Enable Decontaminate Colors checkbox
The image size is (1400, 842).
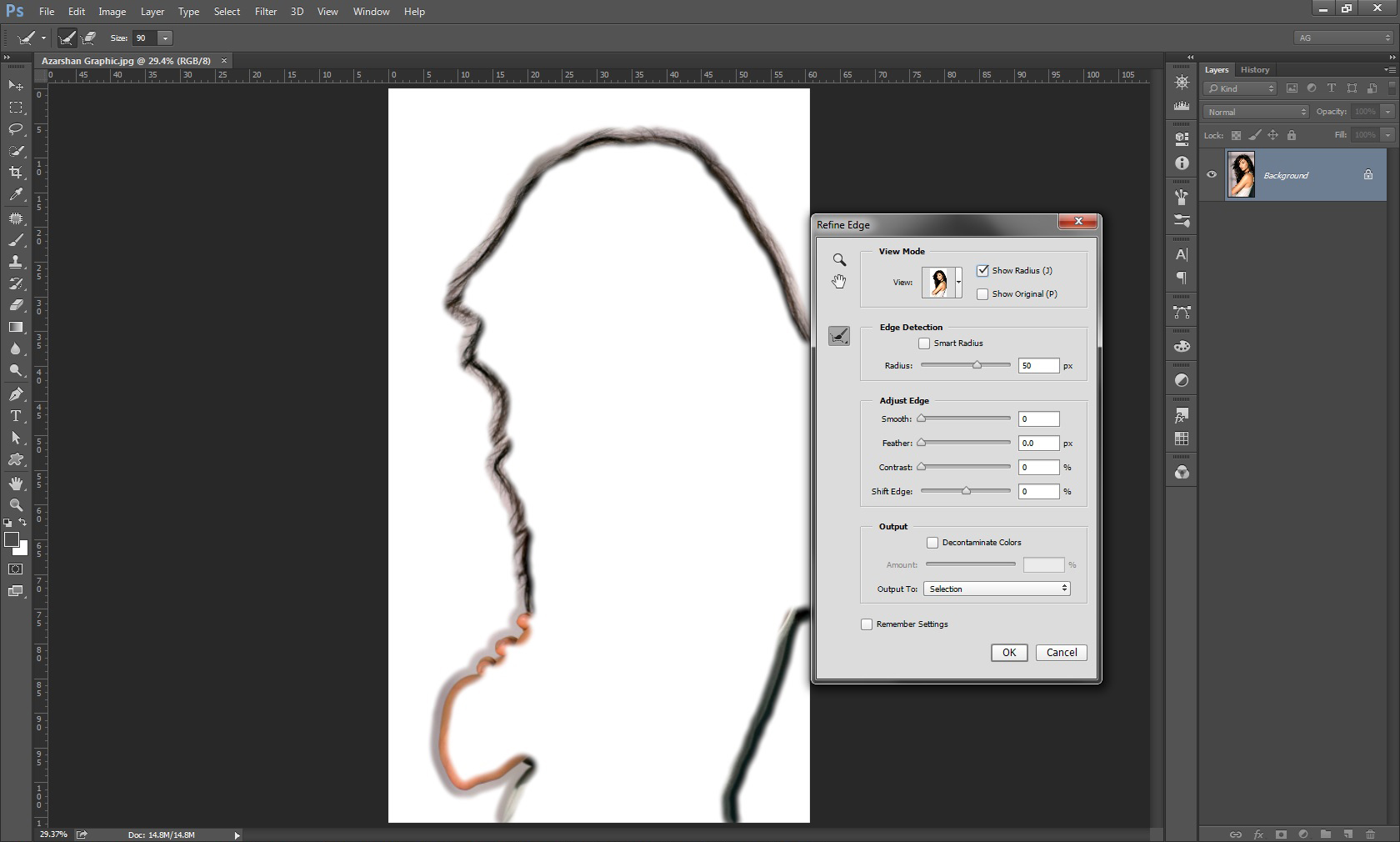pos(932,543)
